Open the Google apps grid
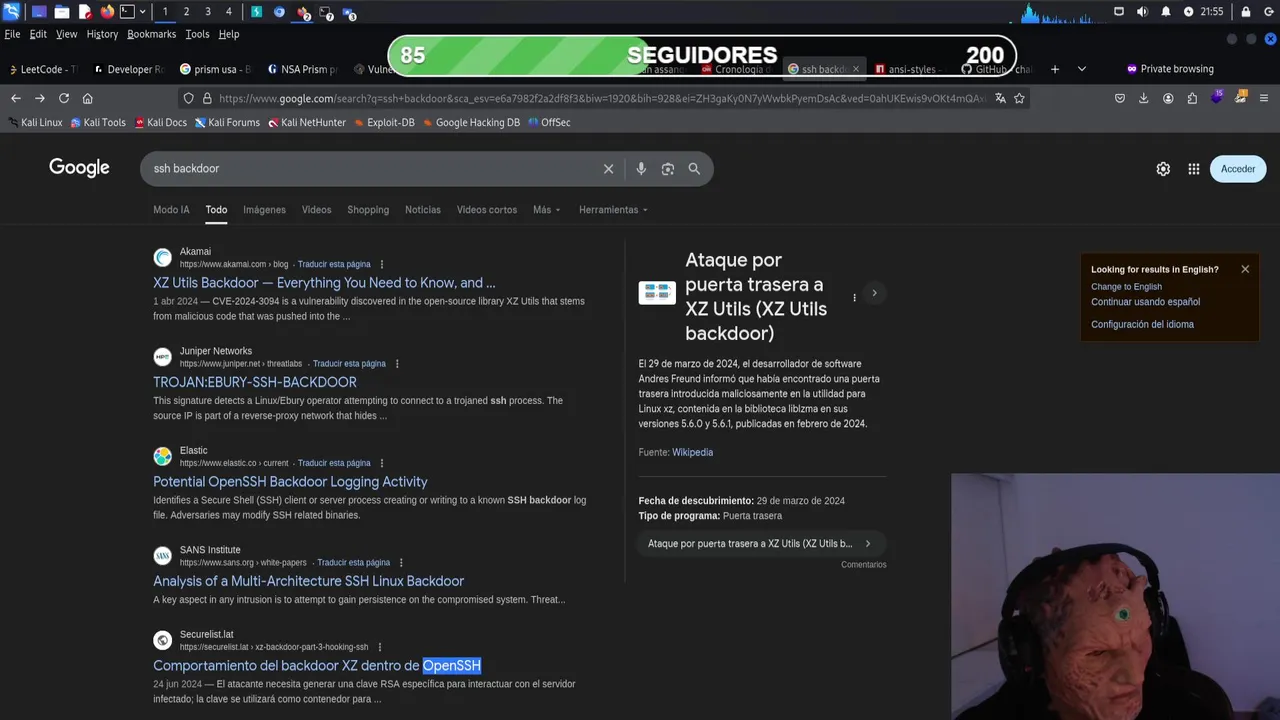1280x720 pixels. [1193, 169]
